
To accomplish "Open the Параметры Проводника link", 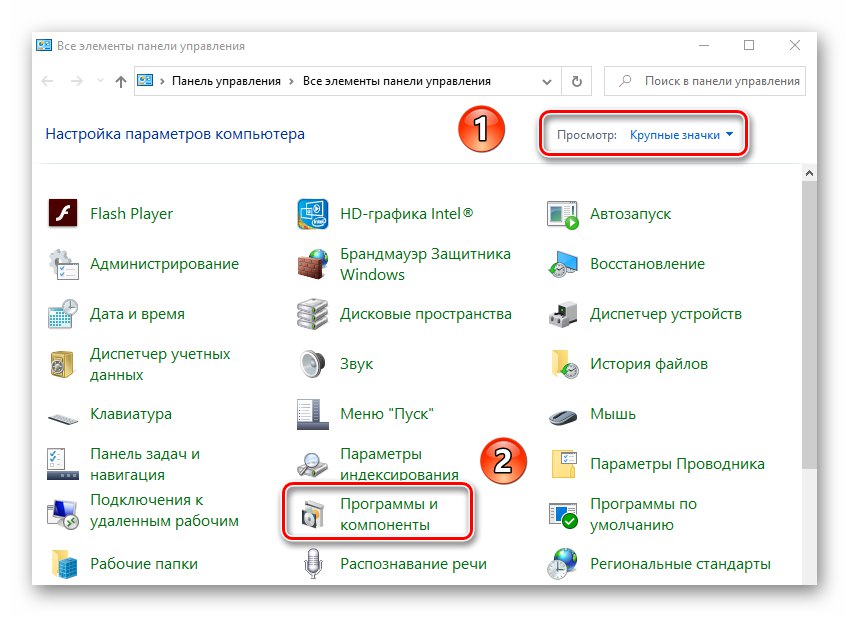I will [677, 464].
